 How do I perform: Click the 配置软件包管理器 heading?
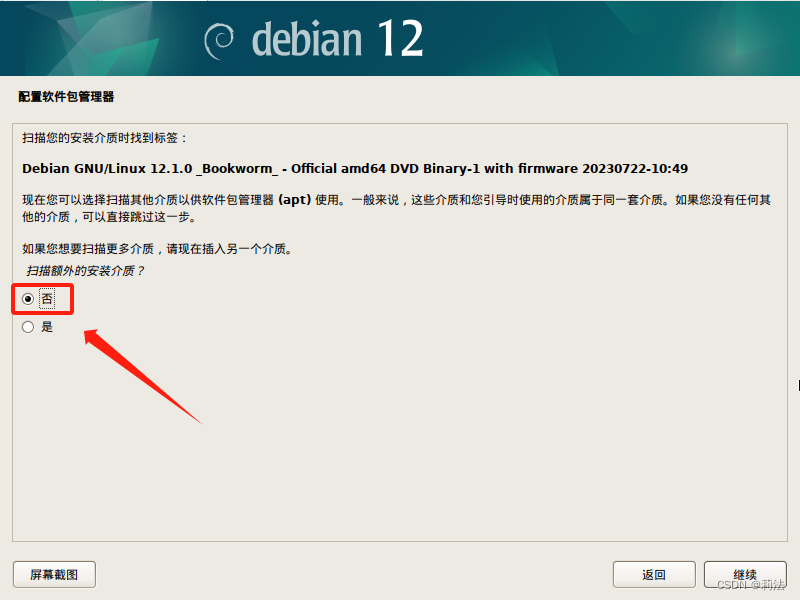pyautogui.click(x=66, y=96)
